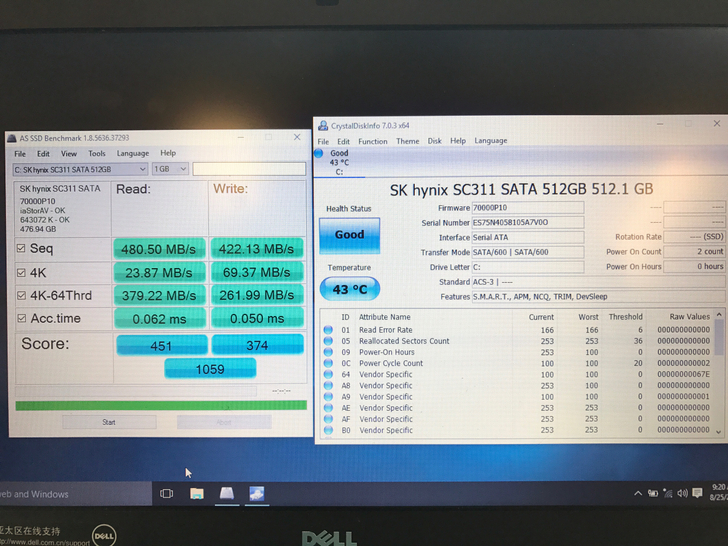Click the volume speaker tray icon

[x=682, y=493]
